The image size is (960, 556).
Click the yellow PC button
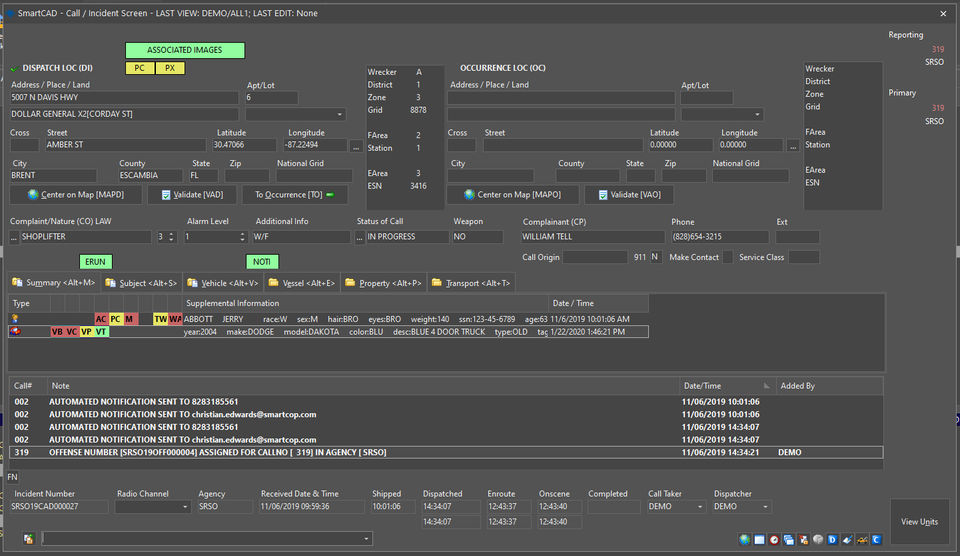click(140, 68)
